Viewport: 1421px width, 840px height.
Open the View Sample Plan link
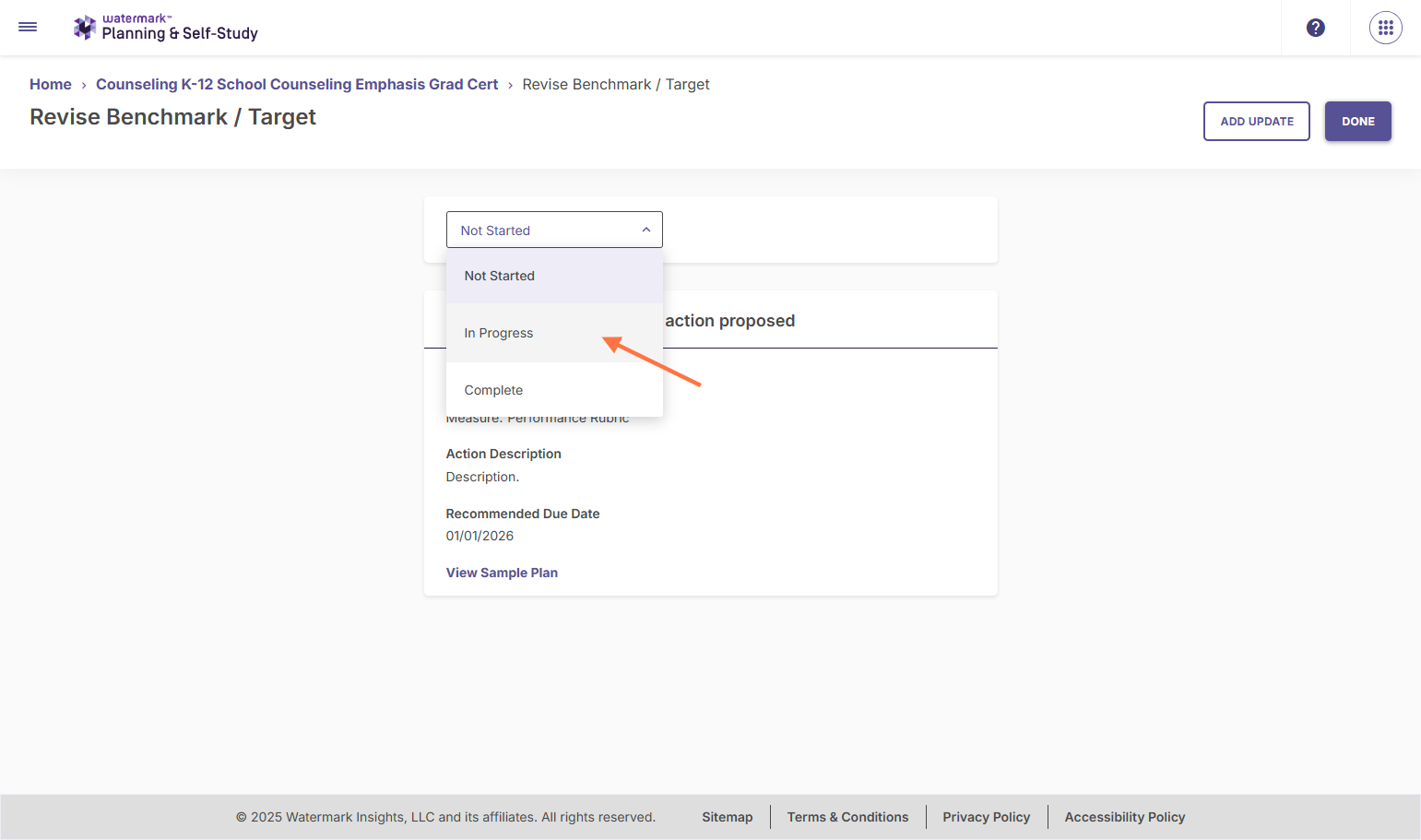(502, 573)
